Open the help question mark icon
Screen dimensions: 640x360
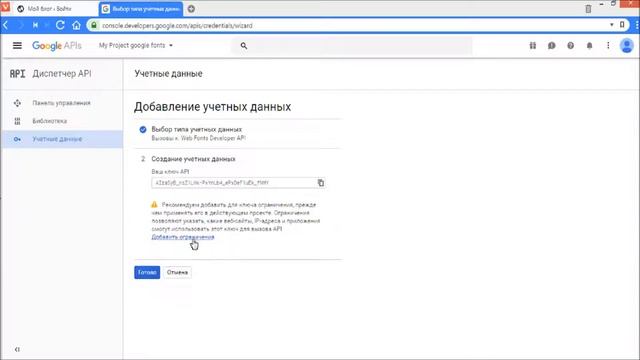point(570,46)
